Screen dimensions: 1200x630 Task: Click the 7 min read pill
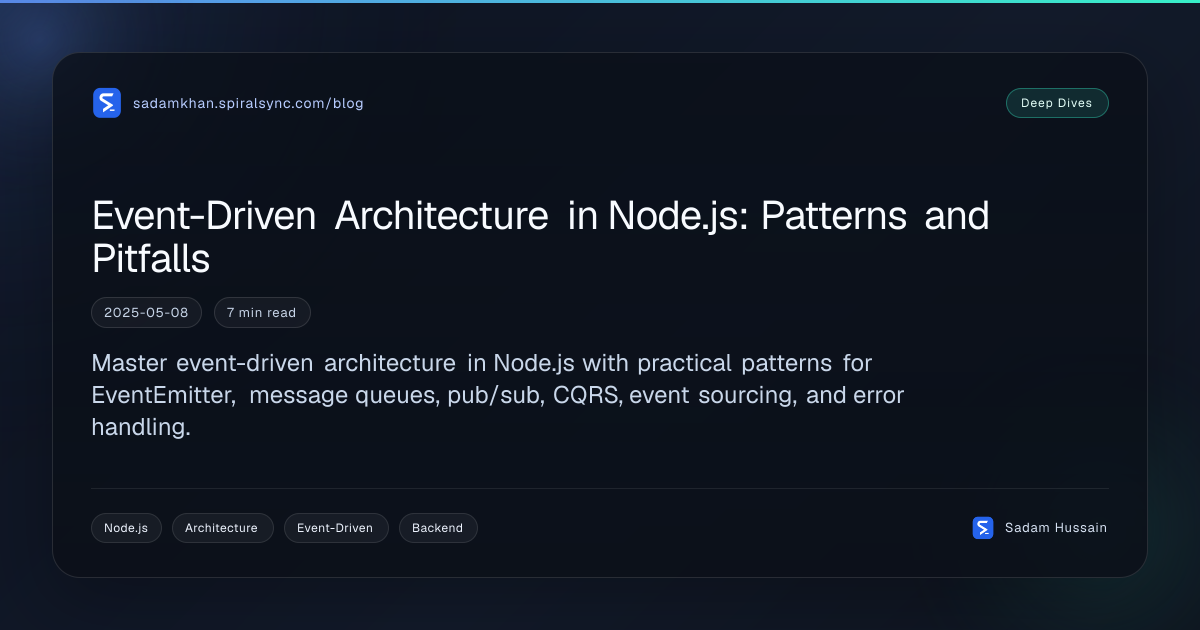pos(262,313)
